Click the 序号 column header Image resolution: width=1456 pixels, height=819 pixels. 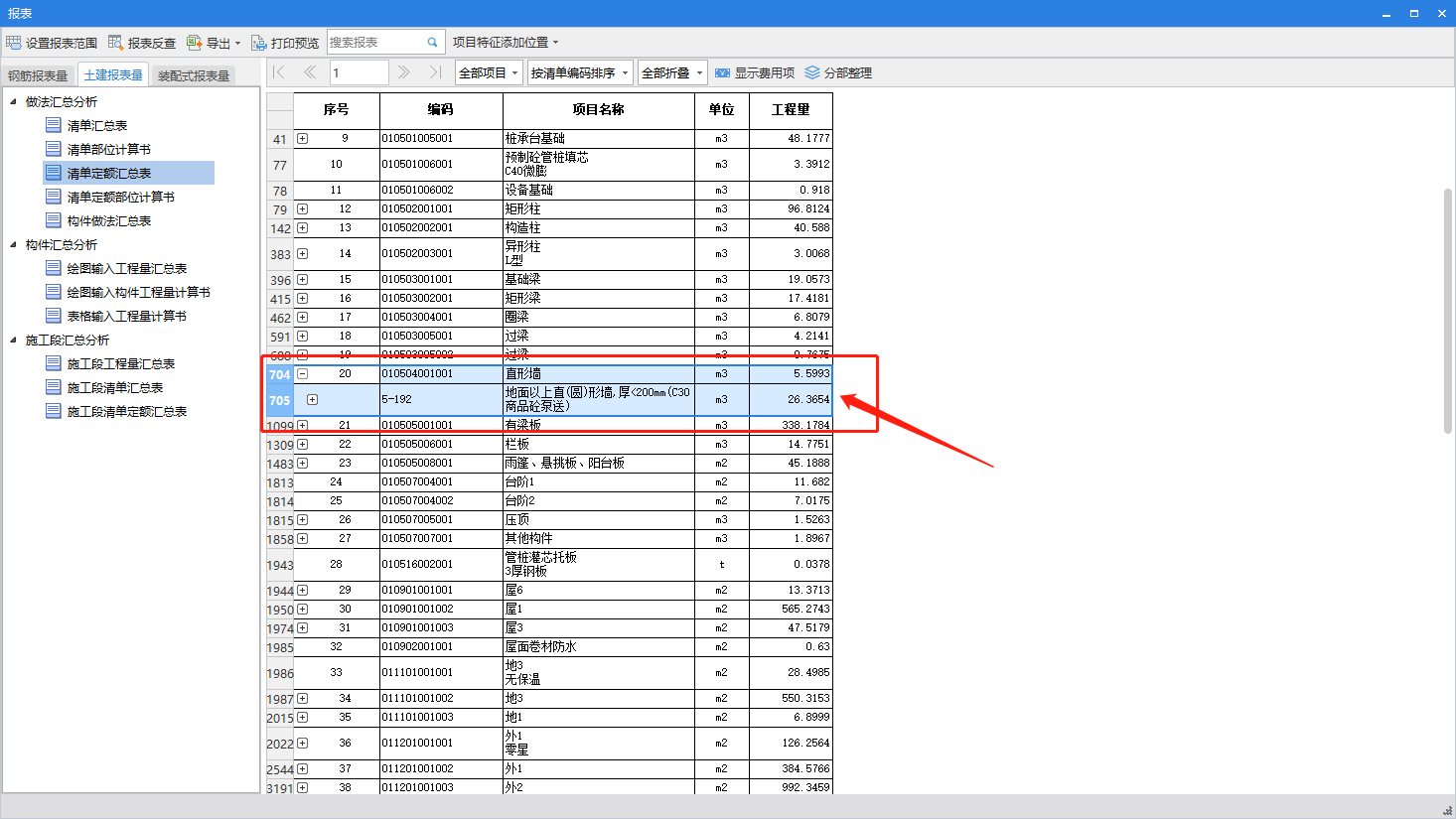pos(337,110)
